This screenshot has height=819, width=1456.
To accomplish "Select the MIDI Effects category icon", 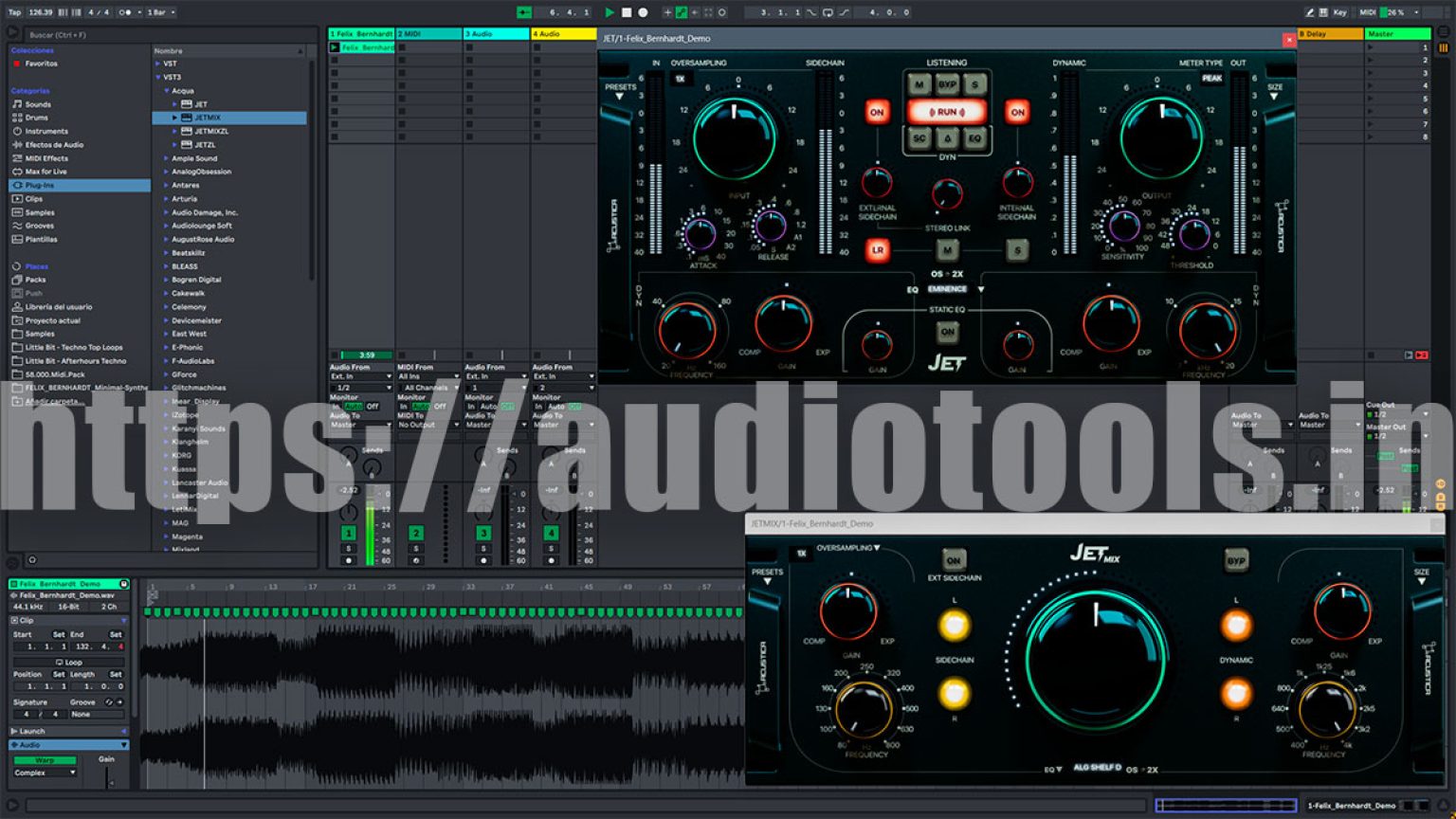I will pos(17,158).
